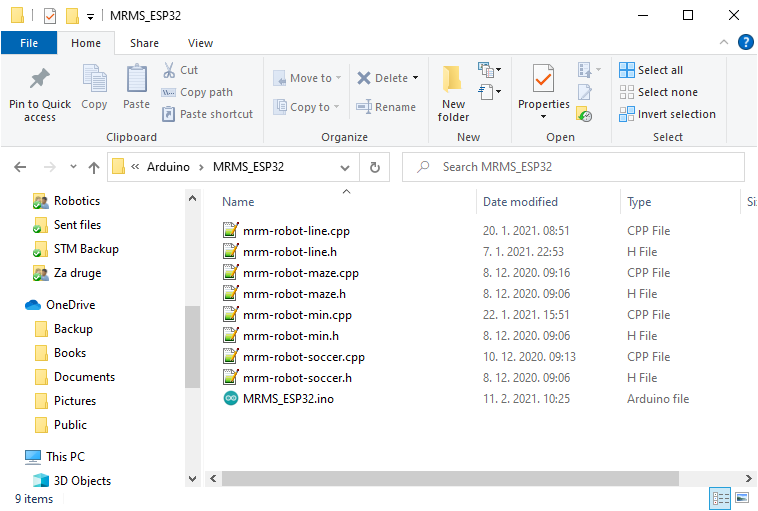Screen dimensions: 758x511
Task: Click the Copy icon in Clipboard group
Action: [94, 80]
